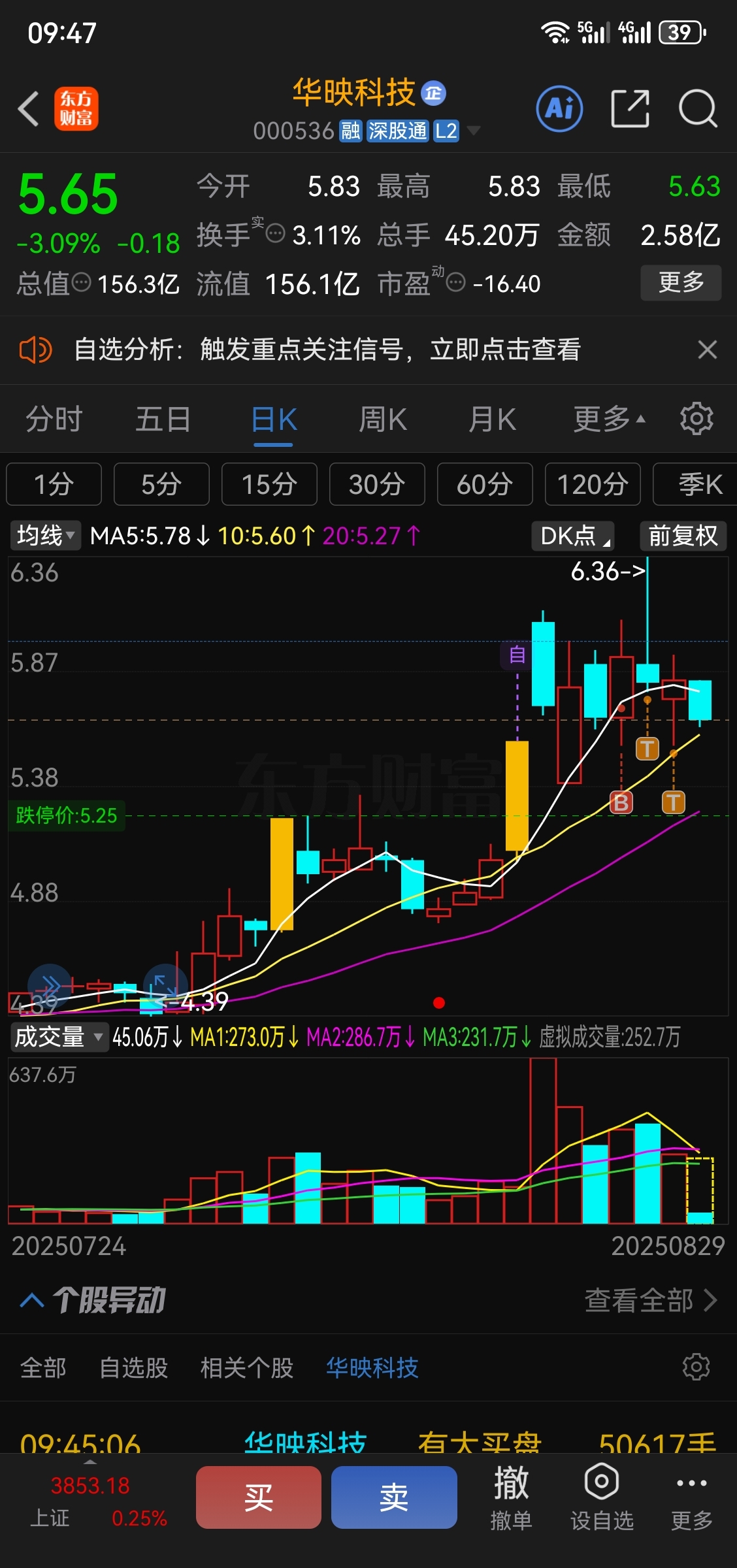Tap the red B buy marker
The height and width of the screenshot is (1568, 737).
[621, 802]
